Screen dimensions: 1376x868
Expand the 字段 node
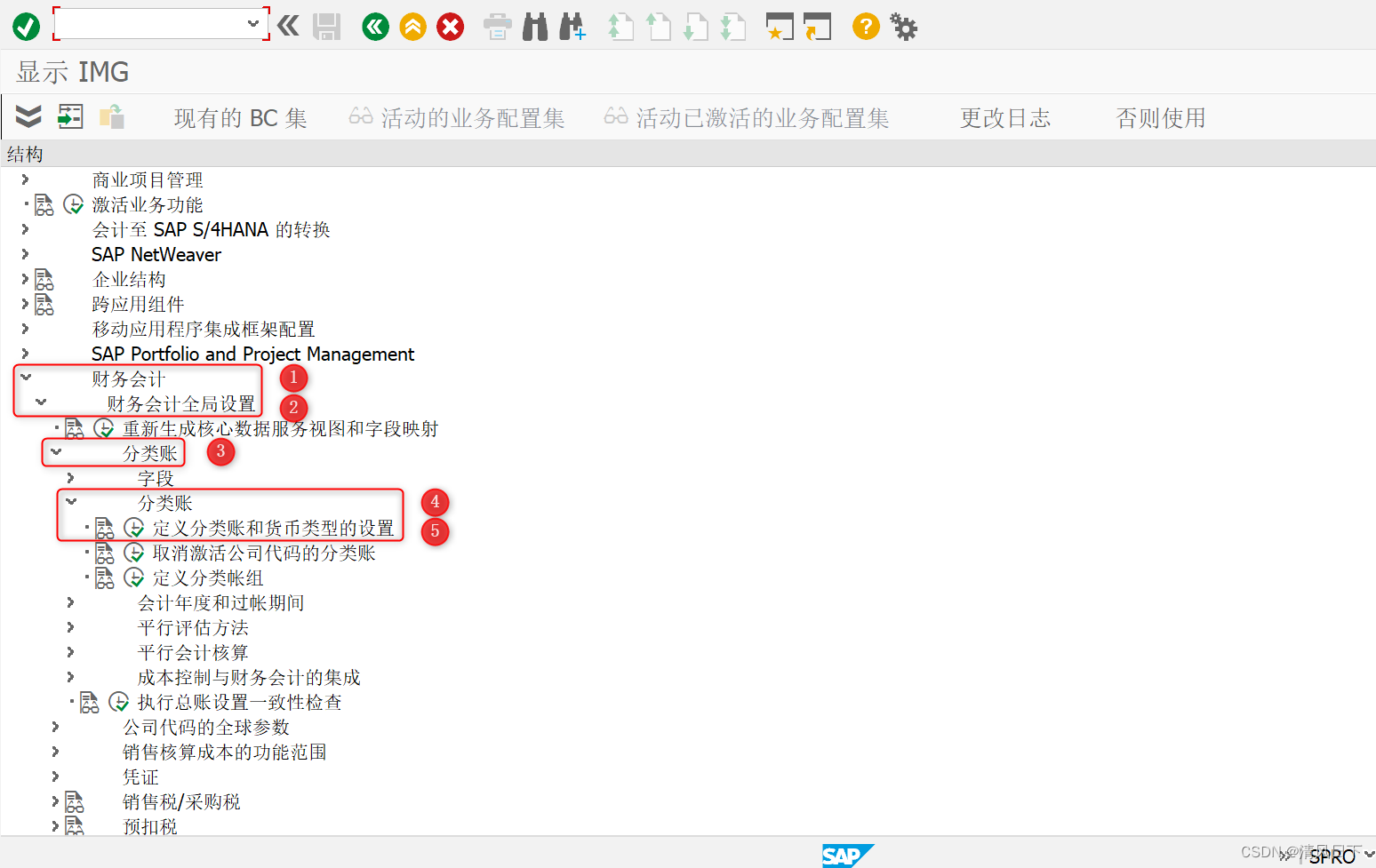(70, 478)
